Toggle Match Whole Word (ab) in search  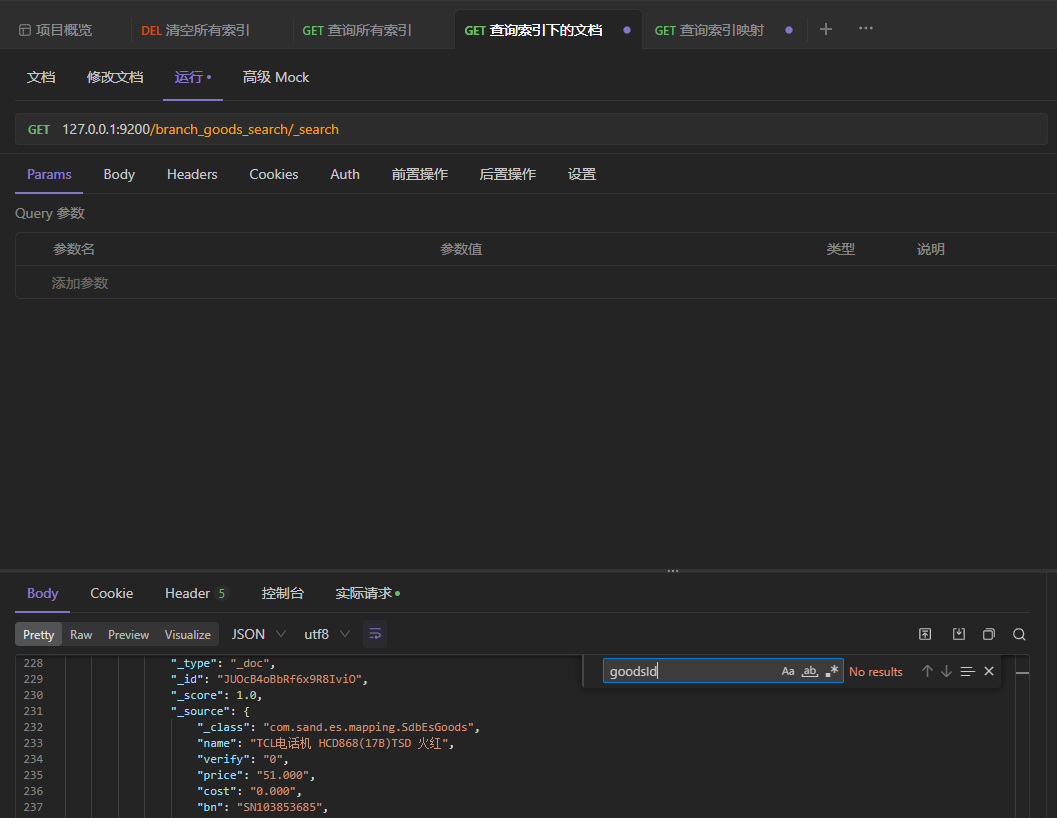pyautogui.click(x=810, y=671)
